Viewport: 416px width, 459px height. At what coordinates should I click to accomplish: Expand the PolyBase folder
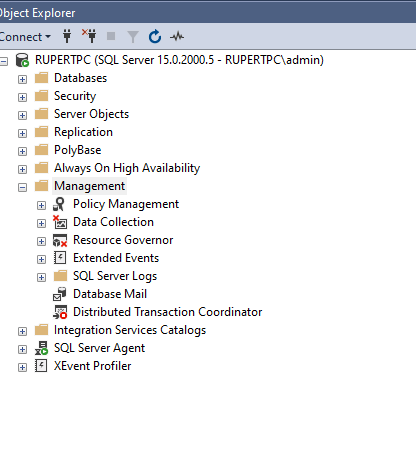pos(22,151)
